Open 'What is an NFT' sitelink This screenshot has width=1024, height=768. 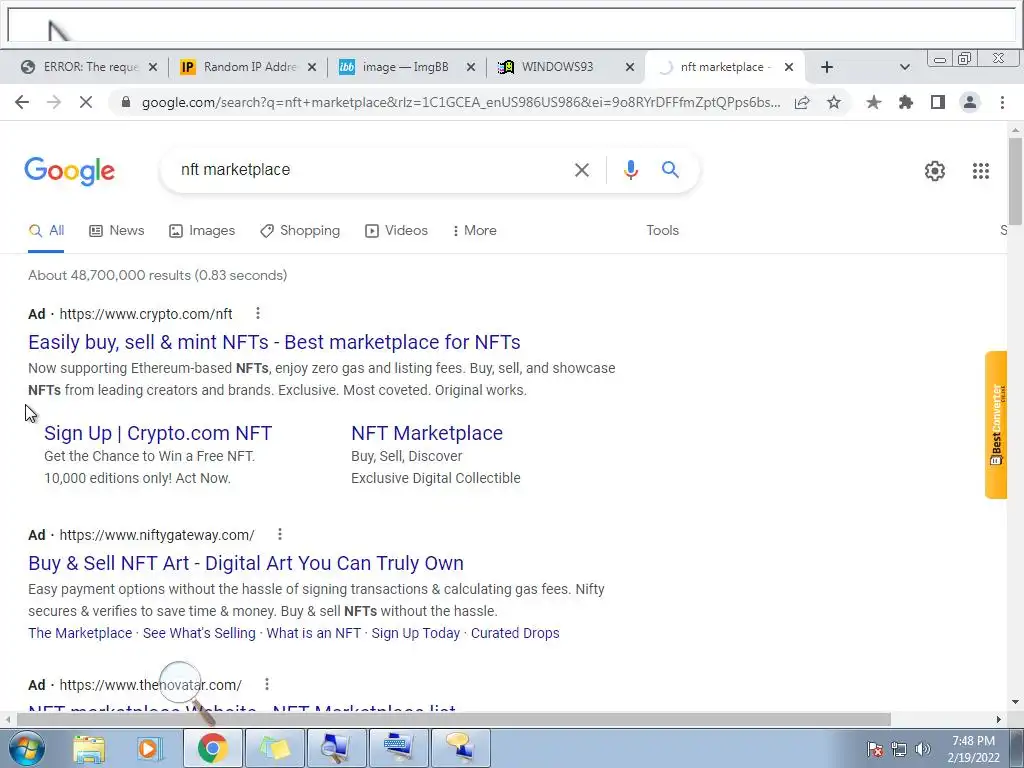[313, 633]
